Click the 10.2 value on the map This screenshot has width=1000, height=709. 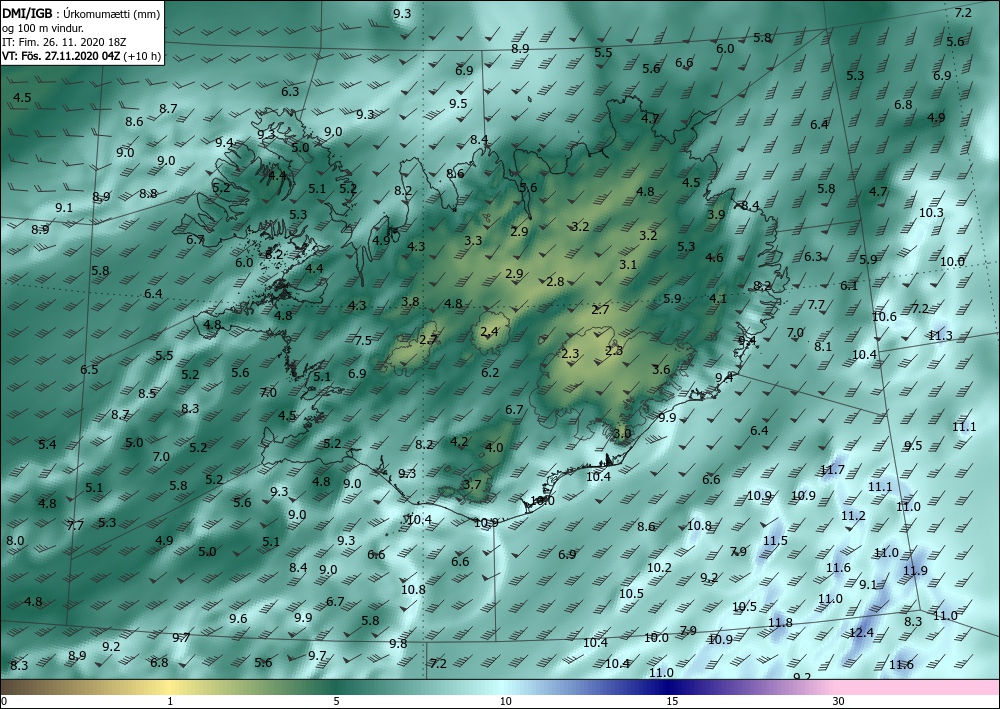tap(659, 567)
